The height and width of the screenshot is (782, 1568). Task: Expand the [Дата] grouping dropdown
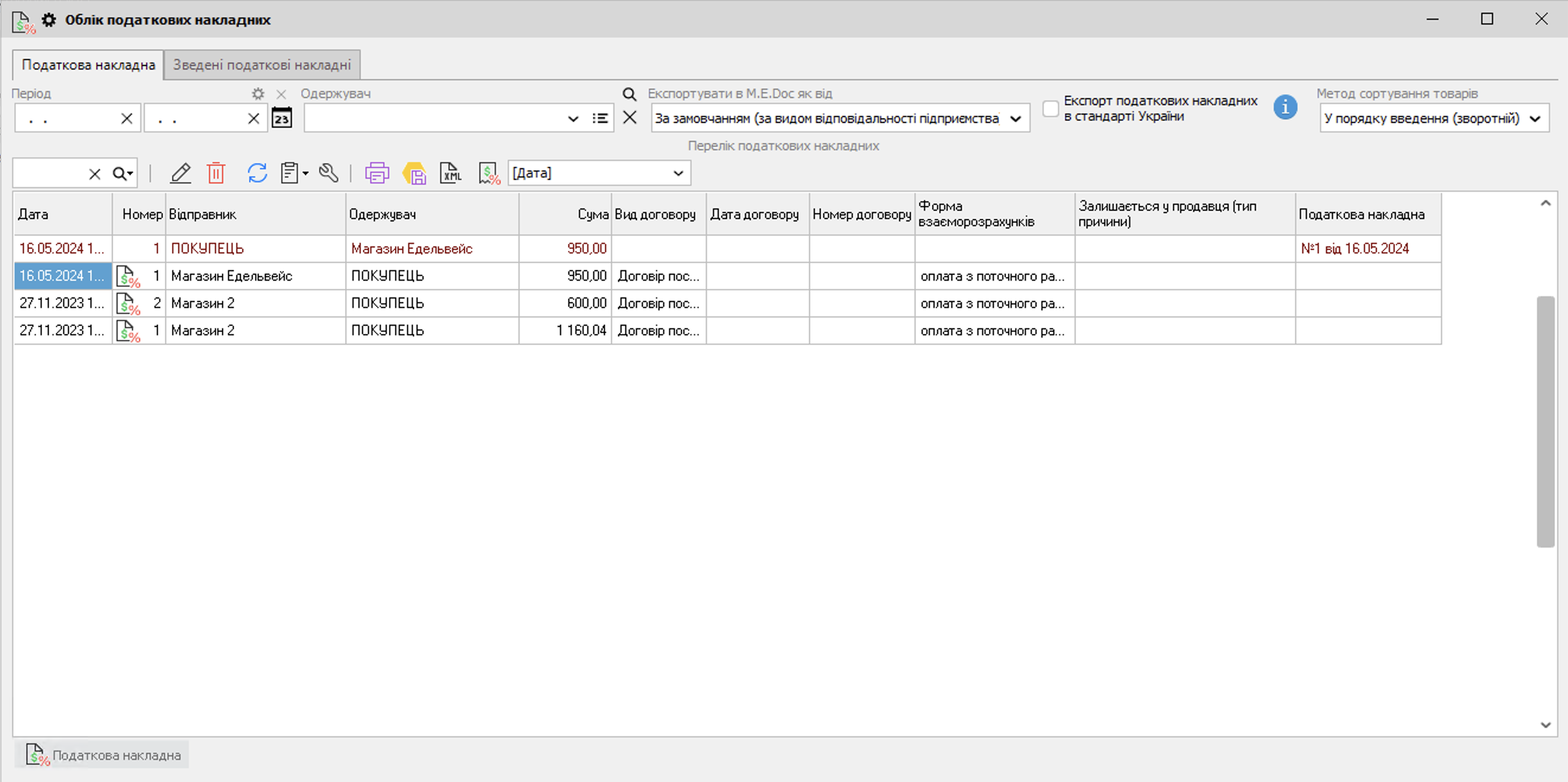point(678,174)
